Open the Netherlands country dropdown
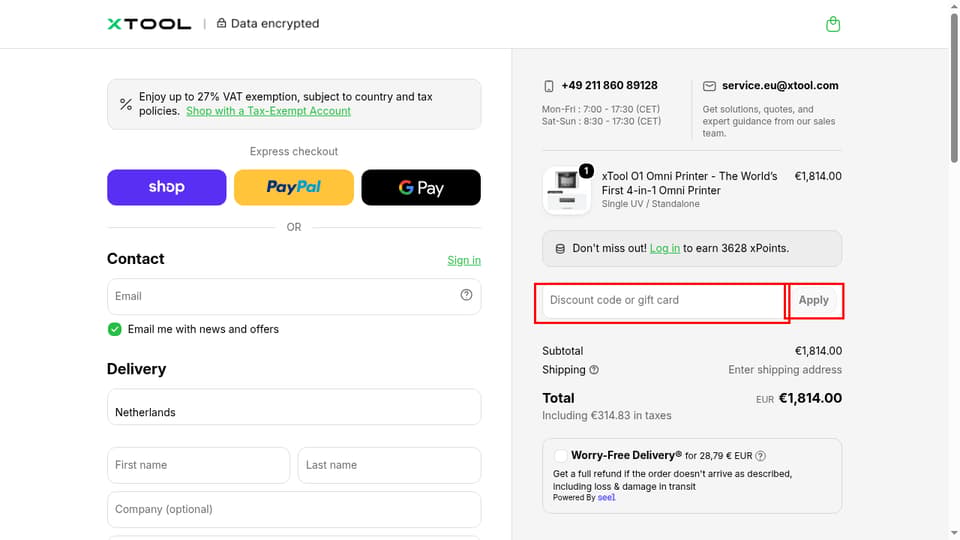Viewport: 960px width, 540px height. pyautogui.click(x=294, y=407)
